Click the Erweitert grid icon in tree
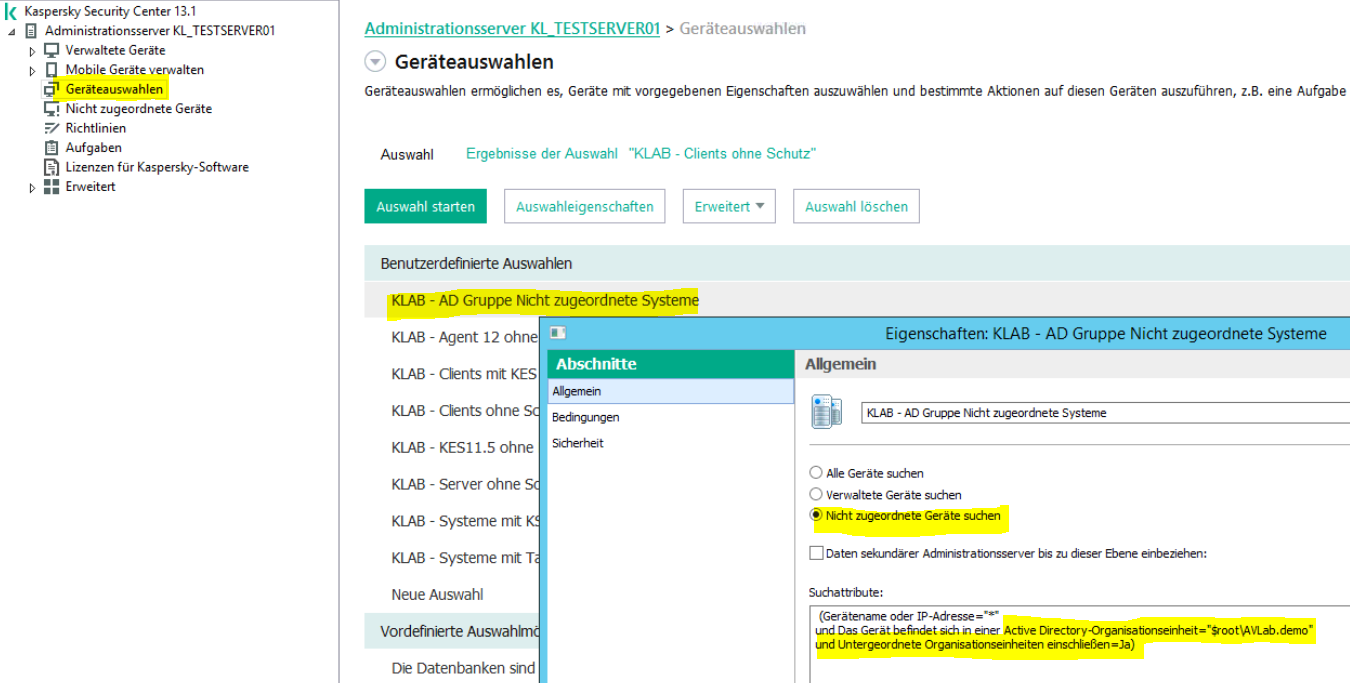Viewport: 1350px width, 683px height. [52, 187]
